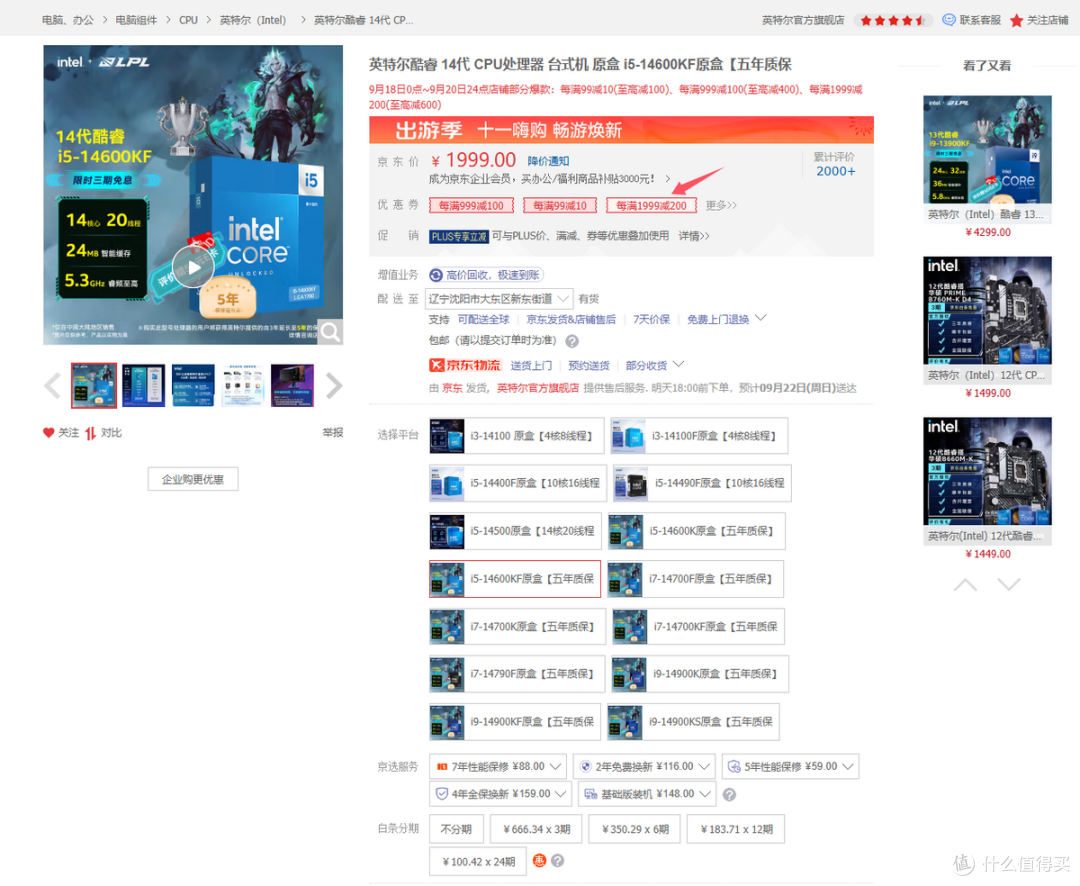1080x886 pixels.
Task: Show next product thumbnails arrow
Action: click(x=333, y=386)
